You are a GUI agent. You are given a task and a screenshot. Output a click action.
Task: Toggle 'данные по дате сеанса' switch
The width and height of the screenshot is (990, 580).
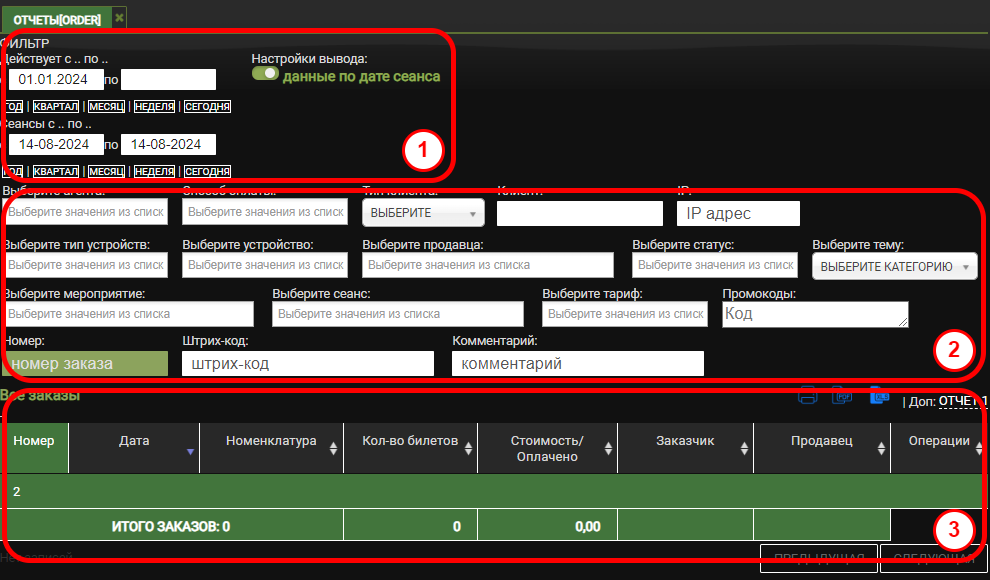click(265, 74)
